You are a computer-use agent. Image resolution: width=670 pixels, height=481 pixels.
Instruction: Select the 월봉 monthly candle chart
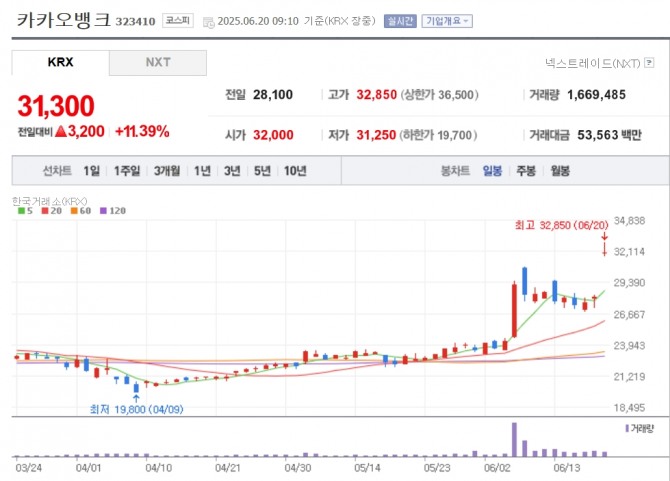[x=560, y=171]
